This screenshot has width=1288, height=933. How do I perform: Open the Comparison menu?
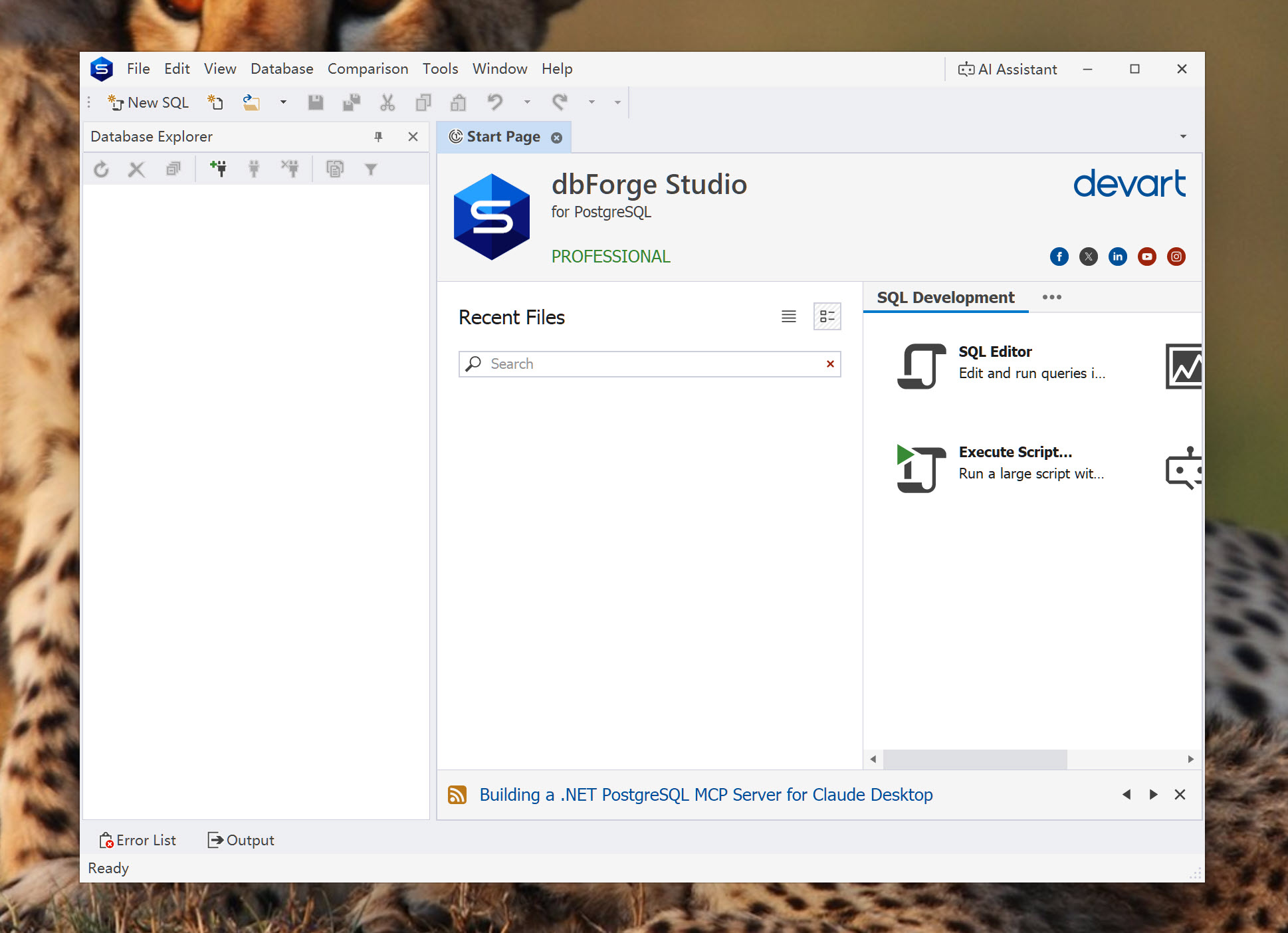point(368,69)
